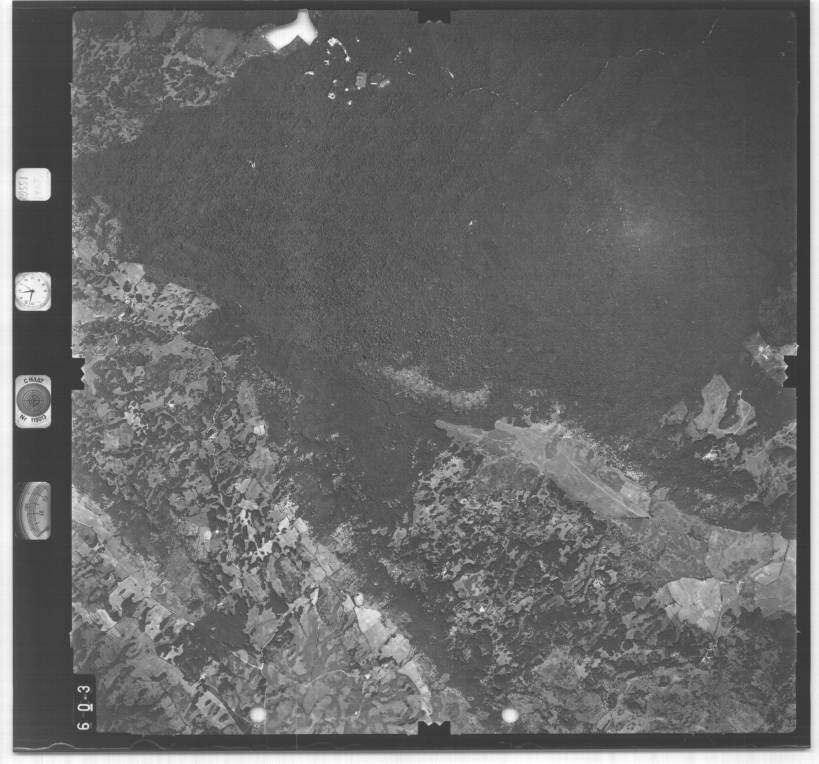Click the bottom center fiducial notch
The image size is (819, 764).
[x=434, y=730]
